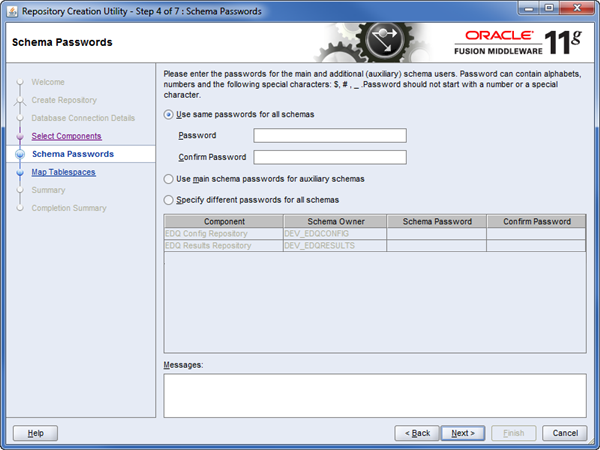Click Confirm Password cell for EDQ Results Repository
Viewport: 600px width, 450px height.
tap(536, 246)
